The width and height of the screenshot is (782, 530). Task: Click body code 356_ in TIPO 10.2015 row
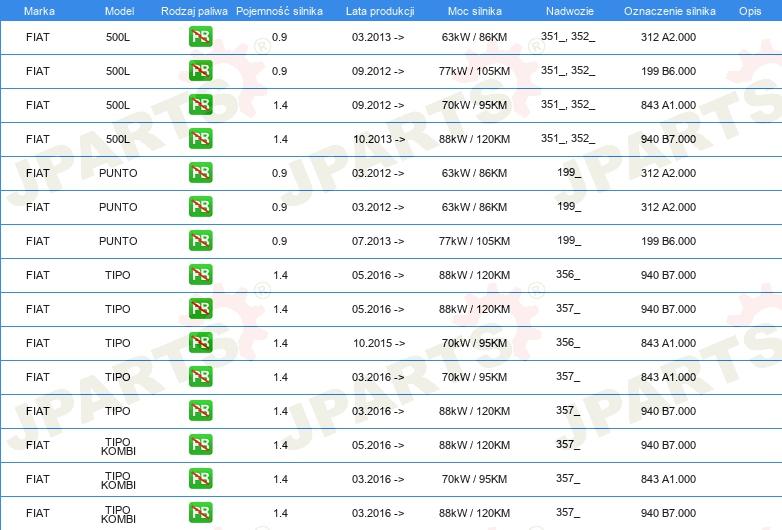click(568, 343)
